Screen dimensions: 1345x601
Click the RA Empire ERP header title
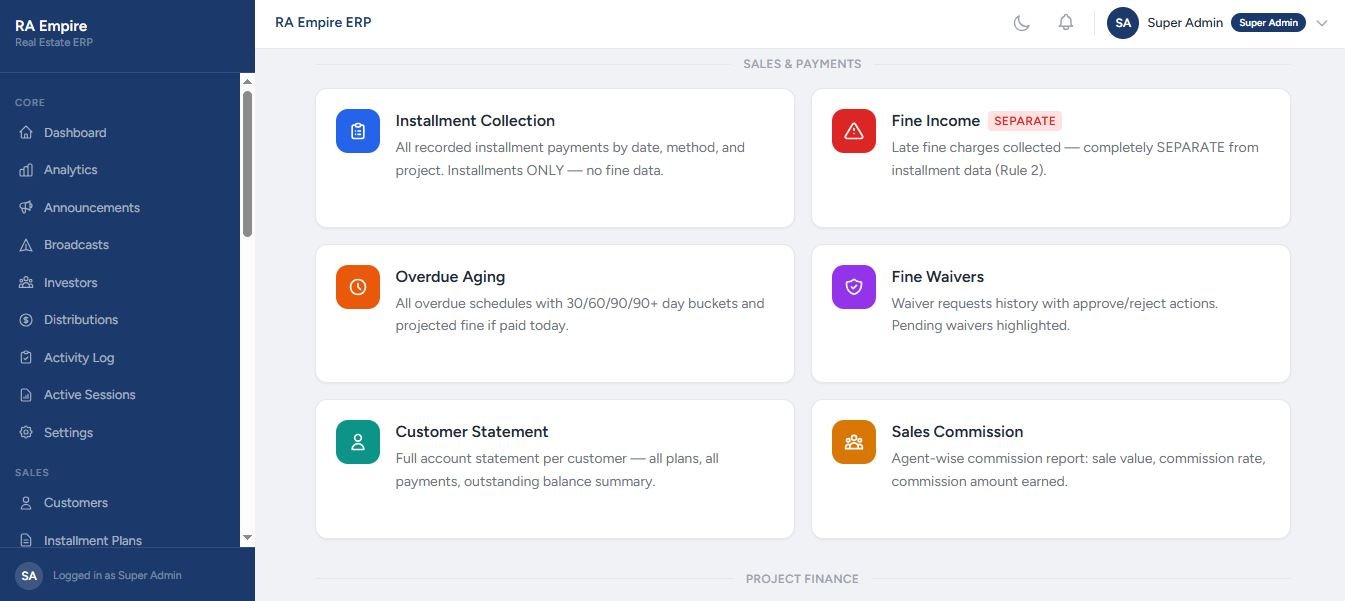(323, 22)
